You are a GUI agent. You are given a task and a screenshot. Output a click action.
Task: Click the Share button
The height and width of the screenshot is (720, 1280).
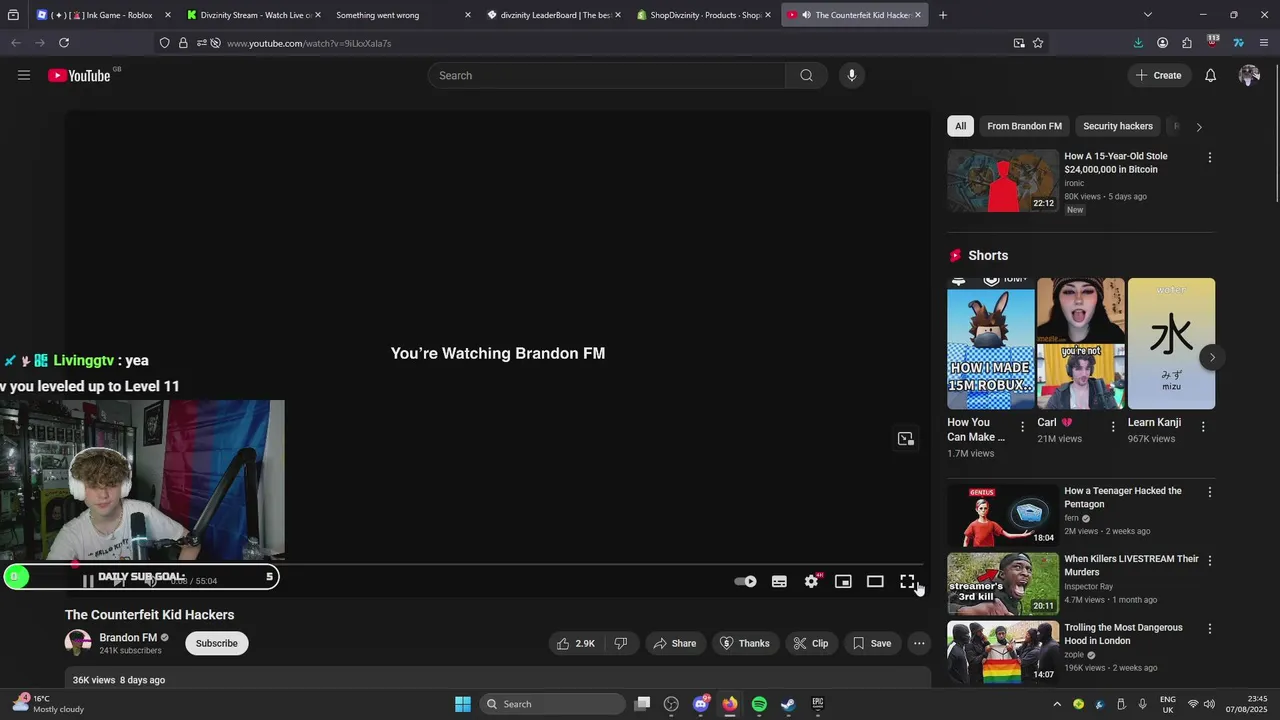point(674,643)
